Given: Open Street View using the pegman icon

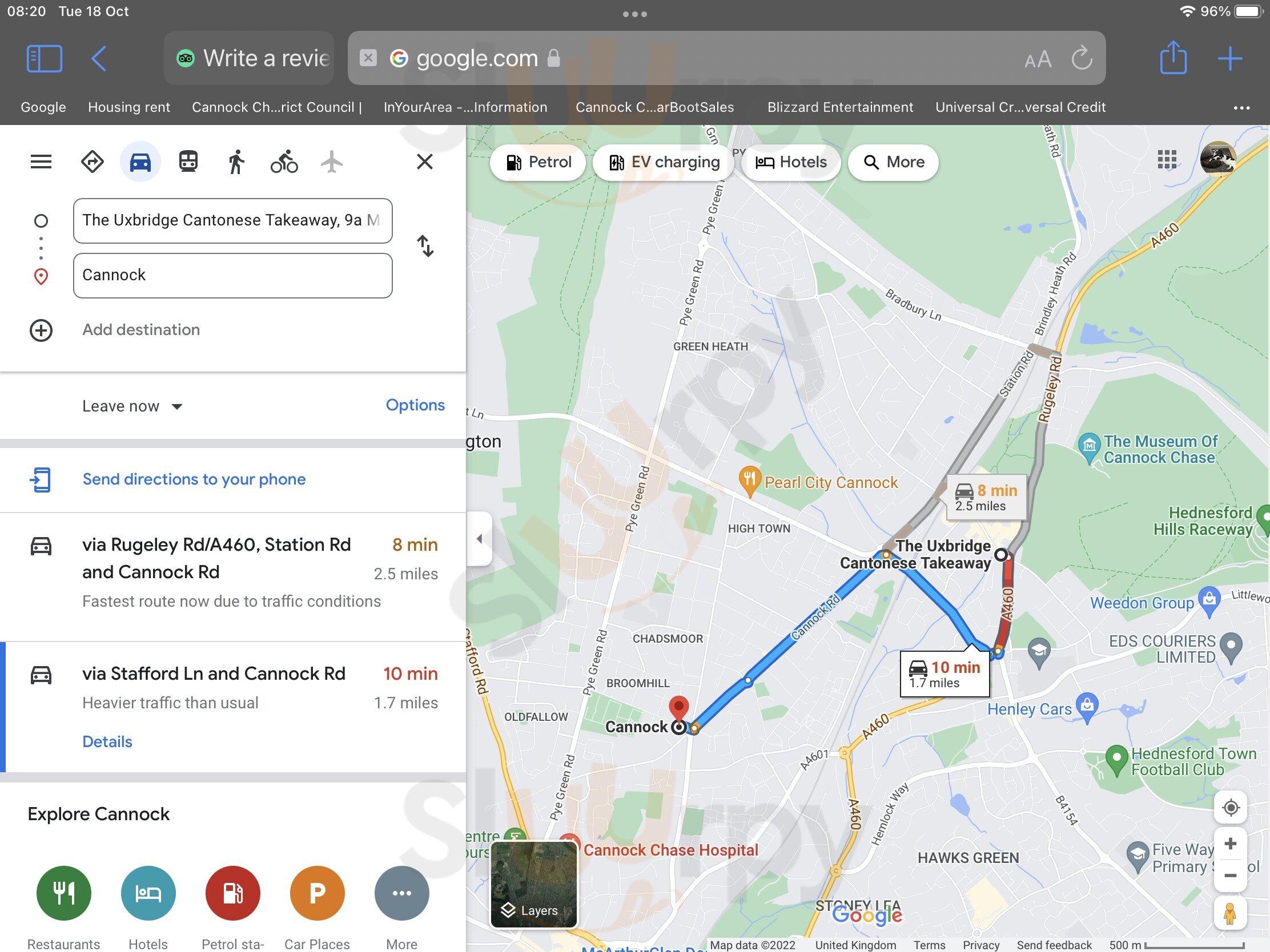Looking at the screenshot, I should (x=1230, y=913).
